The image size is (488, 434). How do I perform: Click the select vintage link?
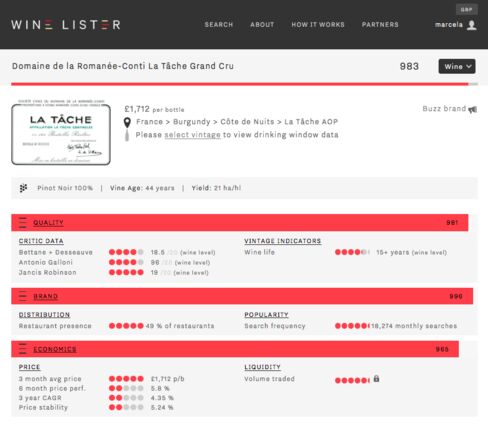coord(192,135)
